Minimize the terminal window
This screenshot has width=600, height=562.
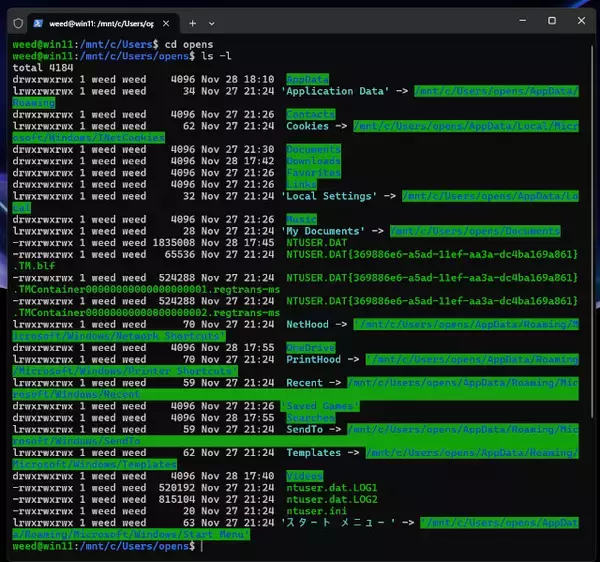[x=522, y=20]
